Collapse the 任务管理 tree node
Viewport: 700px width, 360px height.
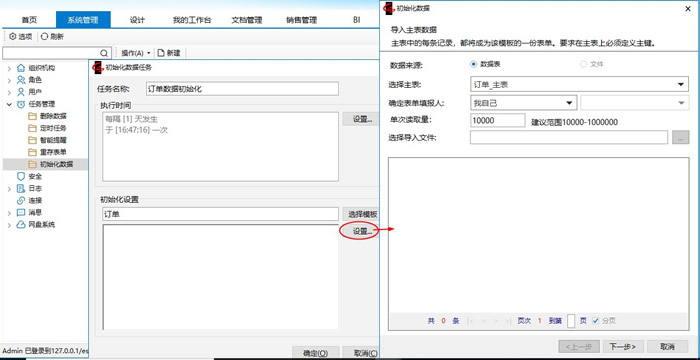pos(9,104)
